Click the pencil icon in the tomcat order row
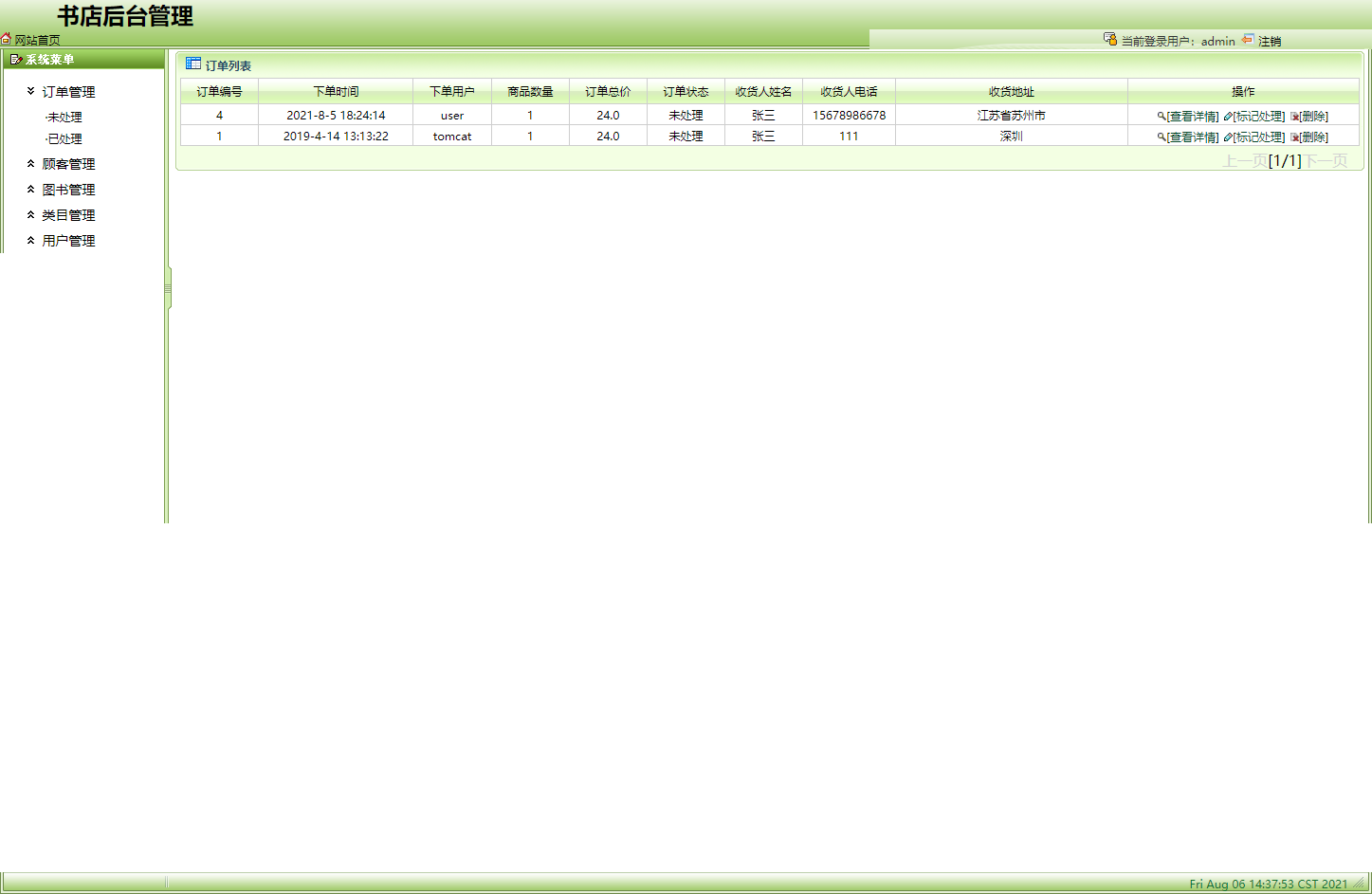Image resolution: width=1372 pixels, height=894 pixels. pyautogui.click(x=1228, y=137)
